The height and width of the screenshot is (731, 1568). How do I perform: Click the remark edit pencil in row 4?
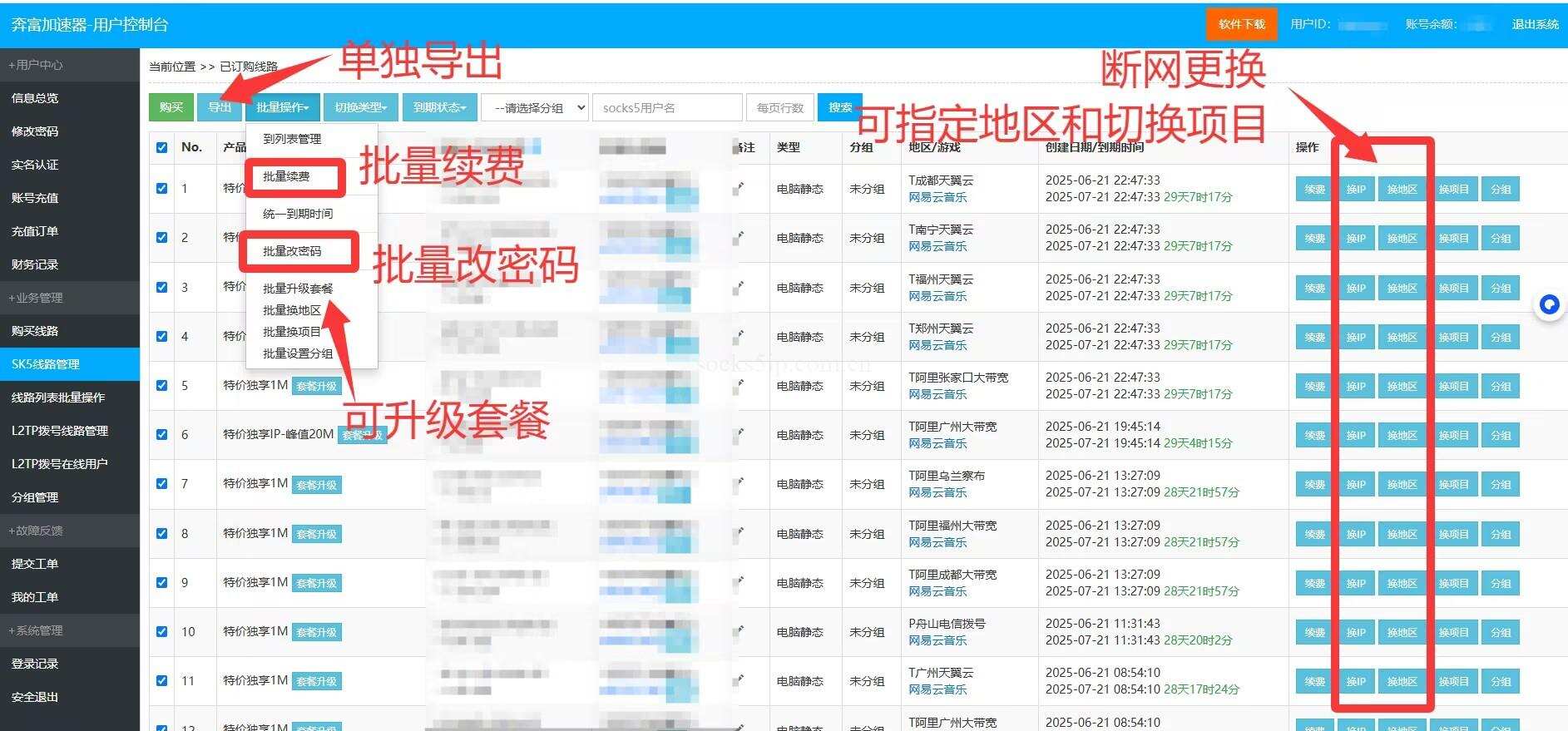(x=737, y=337)
